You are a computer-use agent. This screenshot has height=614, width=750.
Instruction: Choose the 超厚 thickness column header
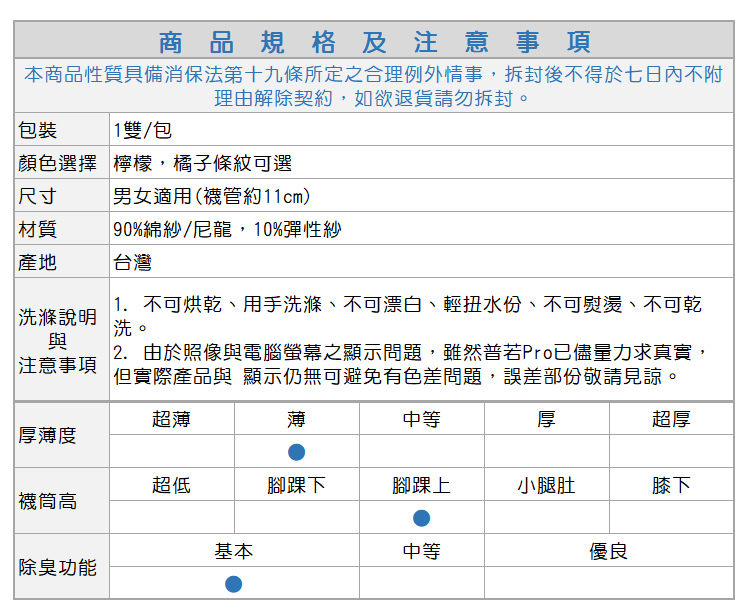pos(670,420)
